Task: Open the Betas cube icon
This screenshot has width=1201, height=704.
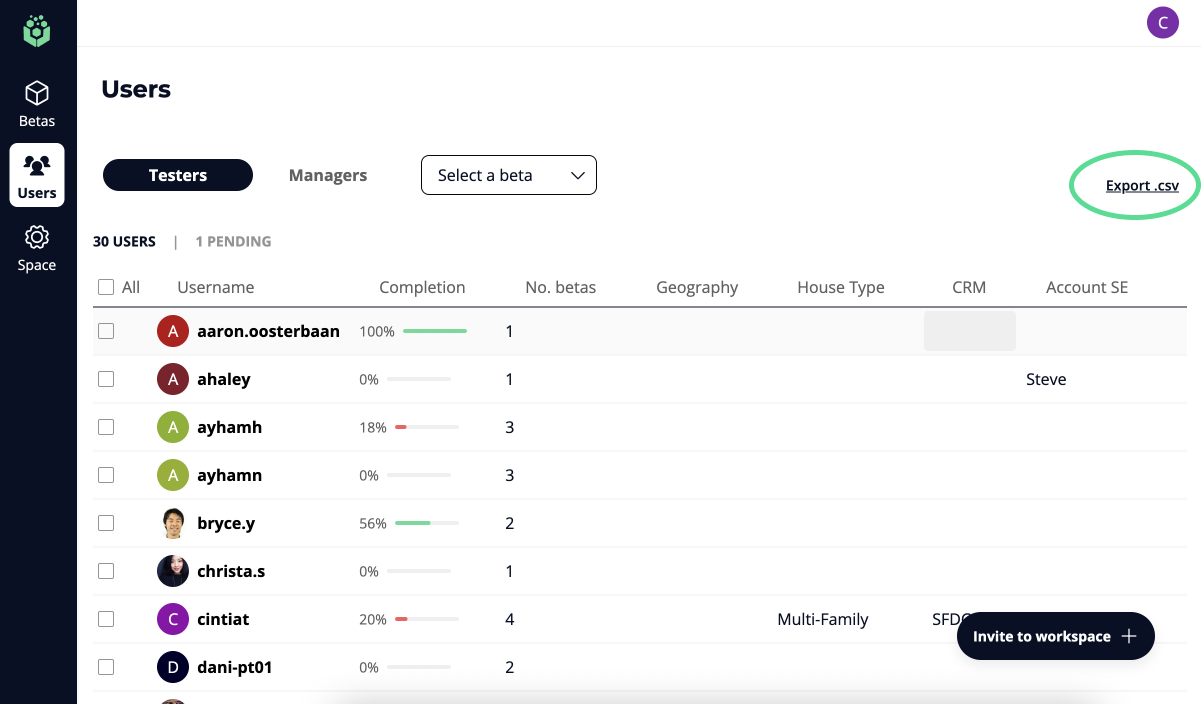Action: click(x=37, y=94)
